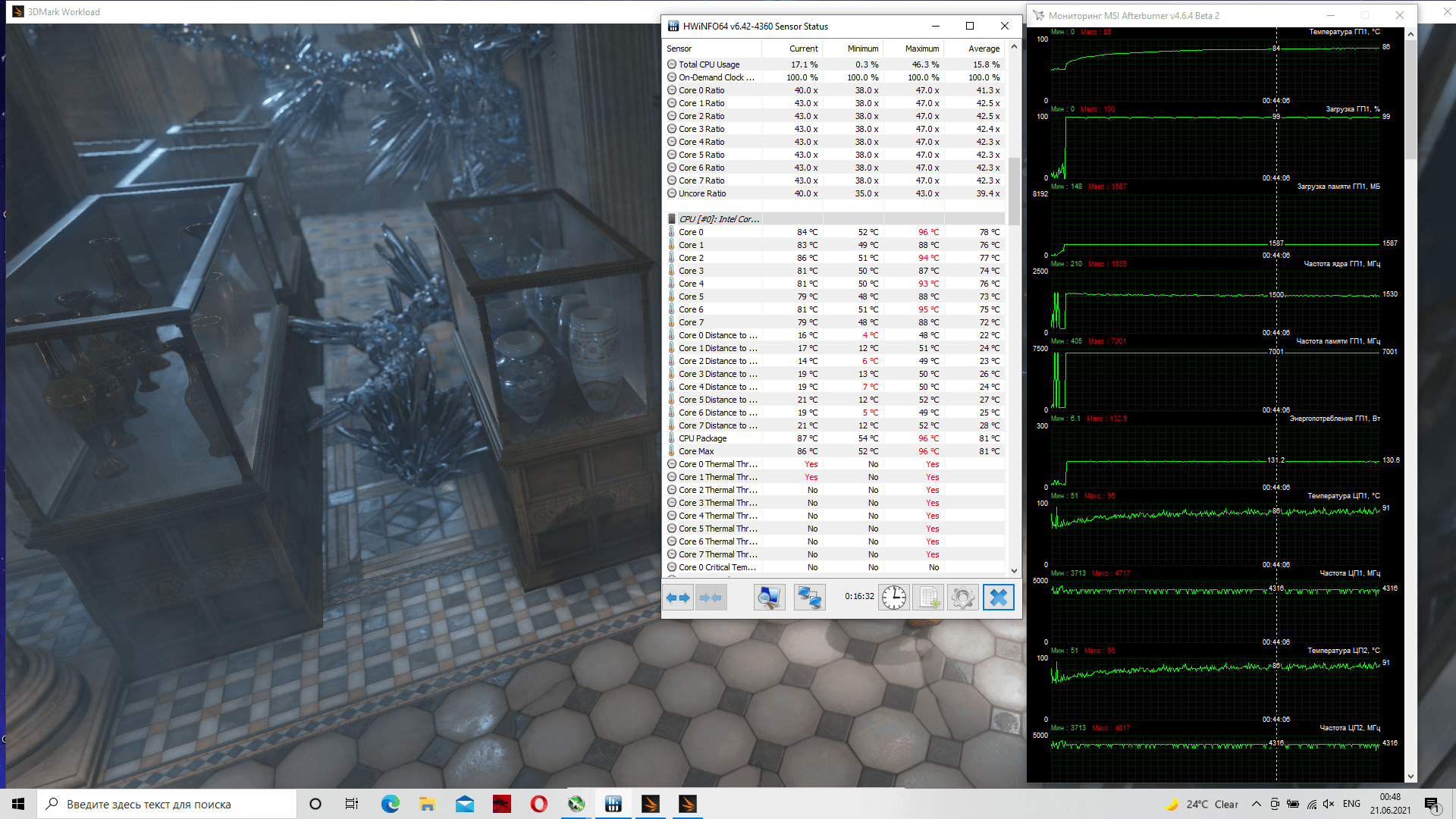Click the shrink columns arrows button
This screenshot has width=1456, height=819.
point(711,598)
